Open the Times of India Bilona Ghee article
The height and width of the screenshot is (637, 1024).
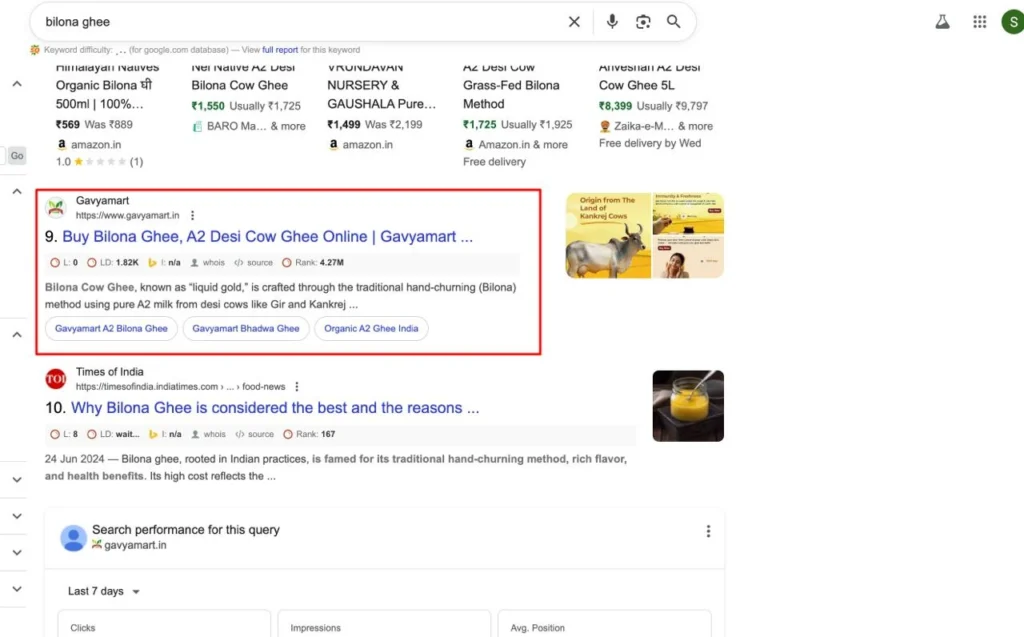tap(274, 408)
